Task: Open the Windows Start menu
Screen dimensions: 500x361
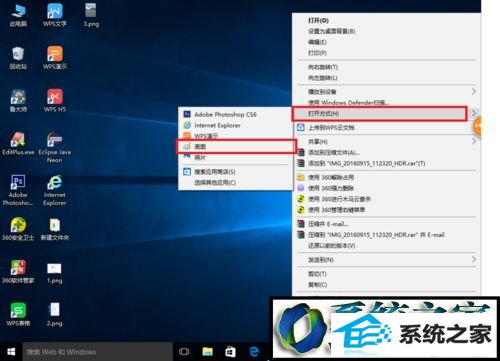Action: [11, 352]
